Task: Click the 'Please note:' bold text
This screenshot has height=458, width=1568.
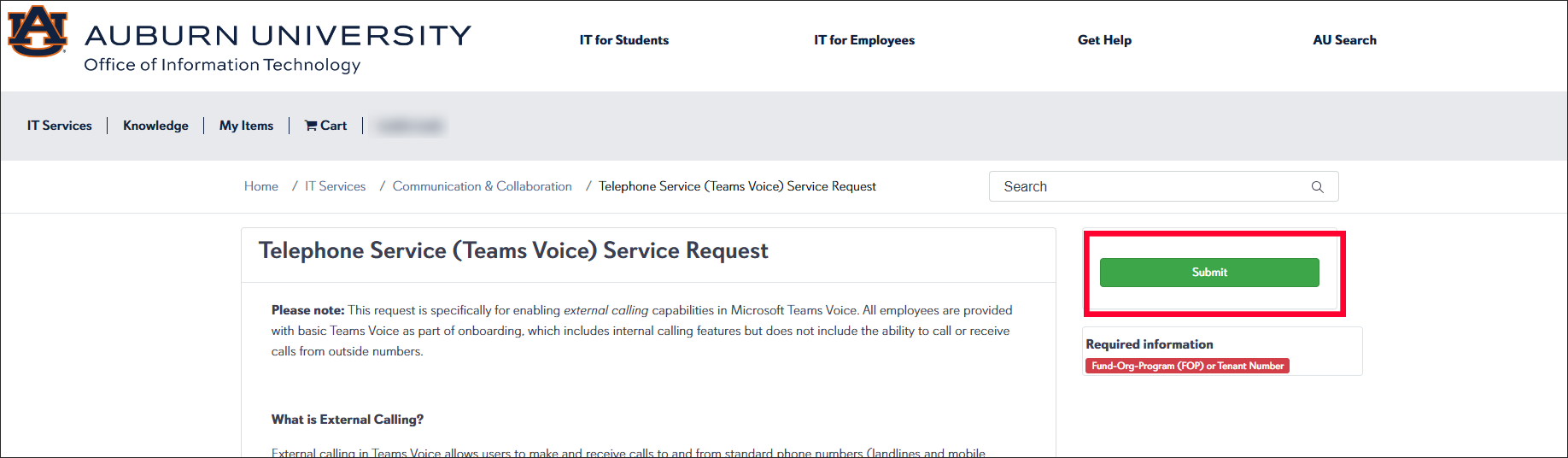Action: (308, 310)
